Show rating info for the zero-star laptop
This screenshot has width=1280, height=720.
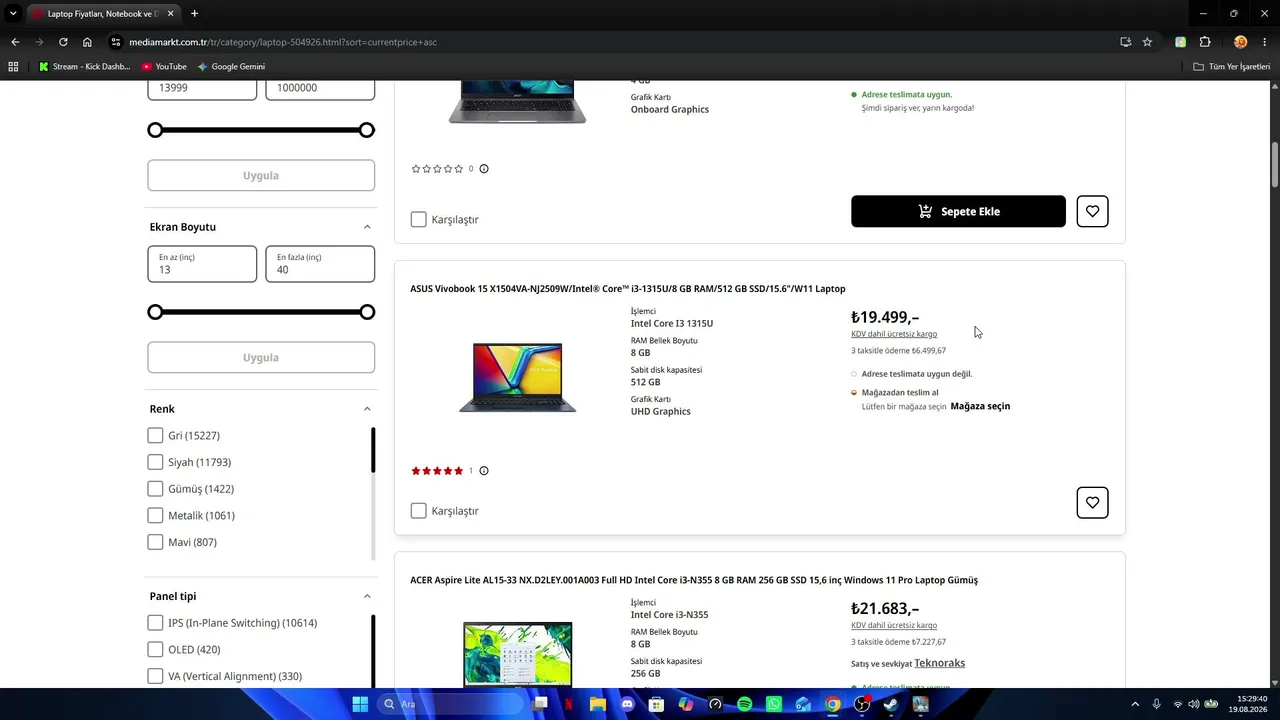(484, 169)
